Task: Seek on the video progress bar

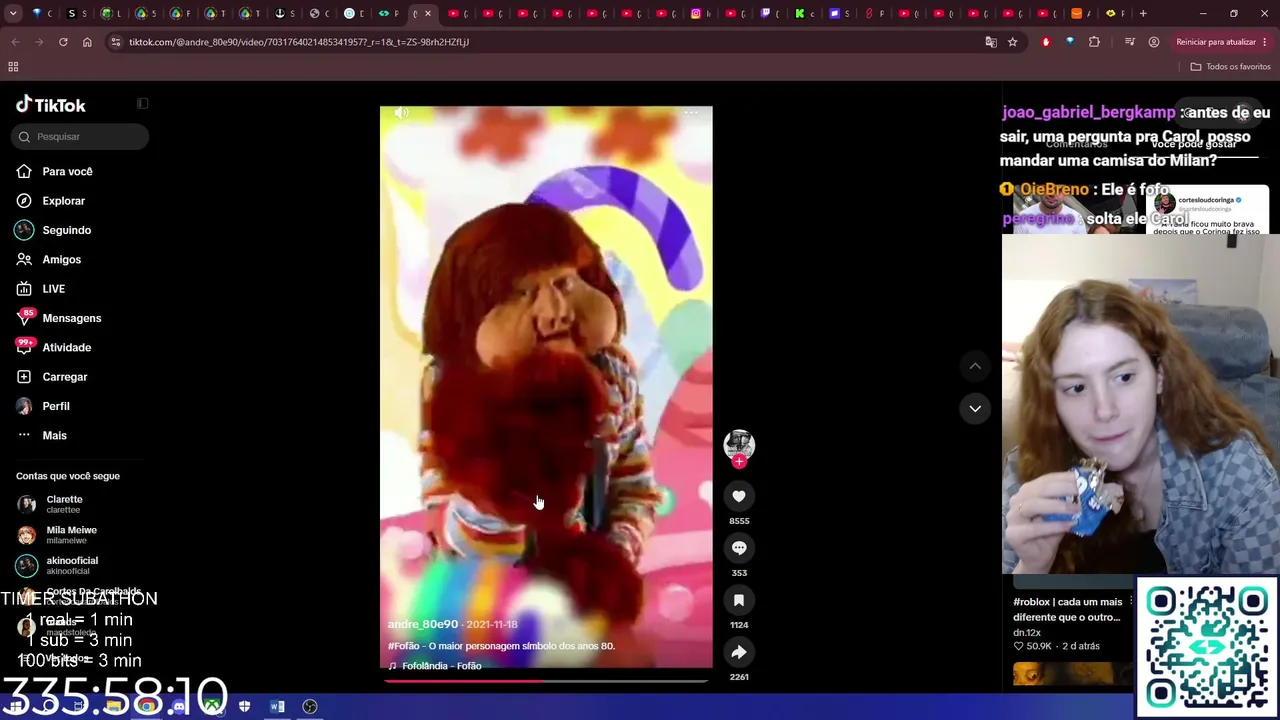Action: [546, 681]
